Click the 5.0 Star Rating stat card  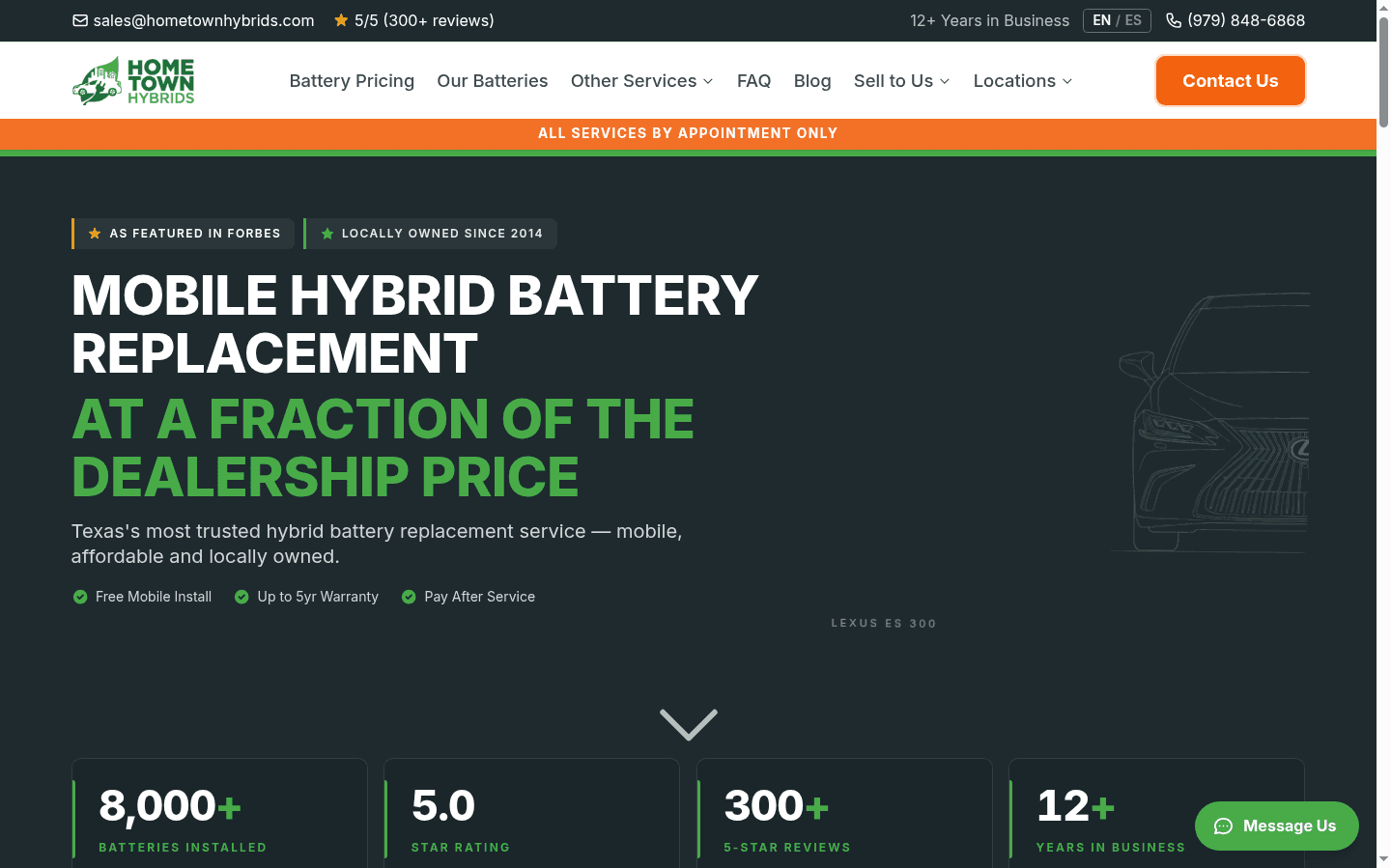click(531, 813)
